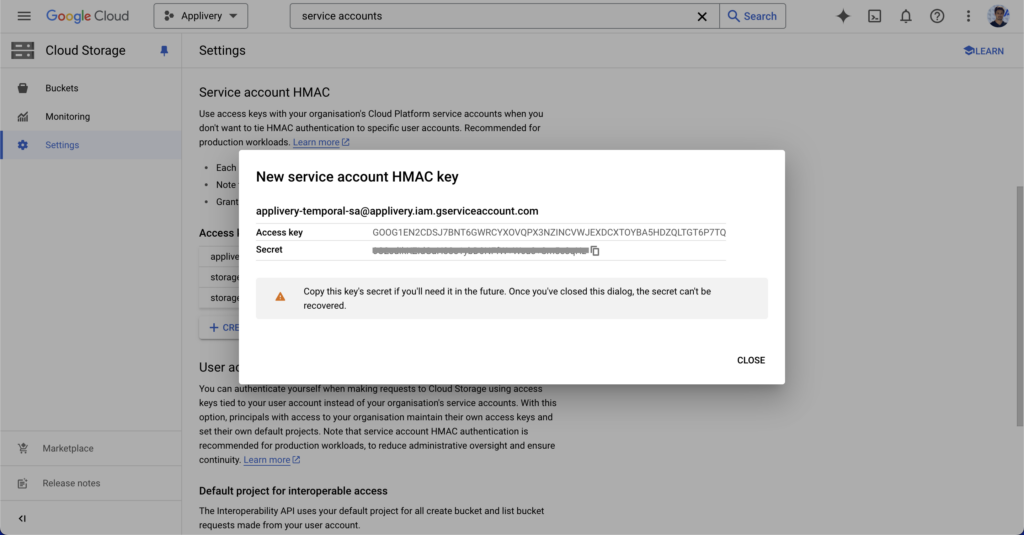Click the Buckets bucket icon
Image resolution: width=1024 pixels, height=535 pixels.
[x=22, y=88]
